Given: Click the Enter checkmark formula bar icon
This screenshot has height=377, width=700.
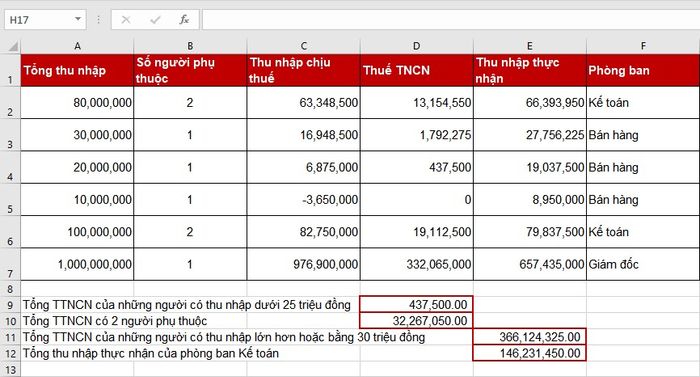Looking at the screenshot, I should [x=155, y=20].
